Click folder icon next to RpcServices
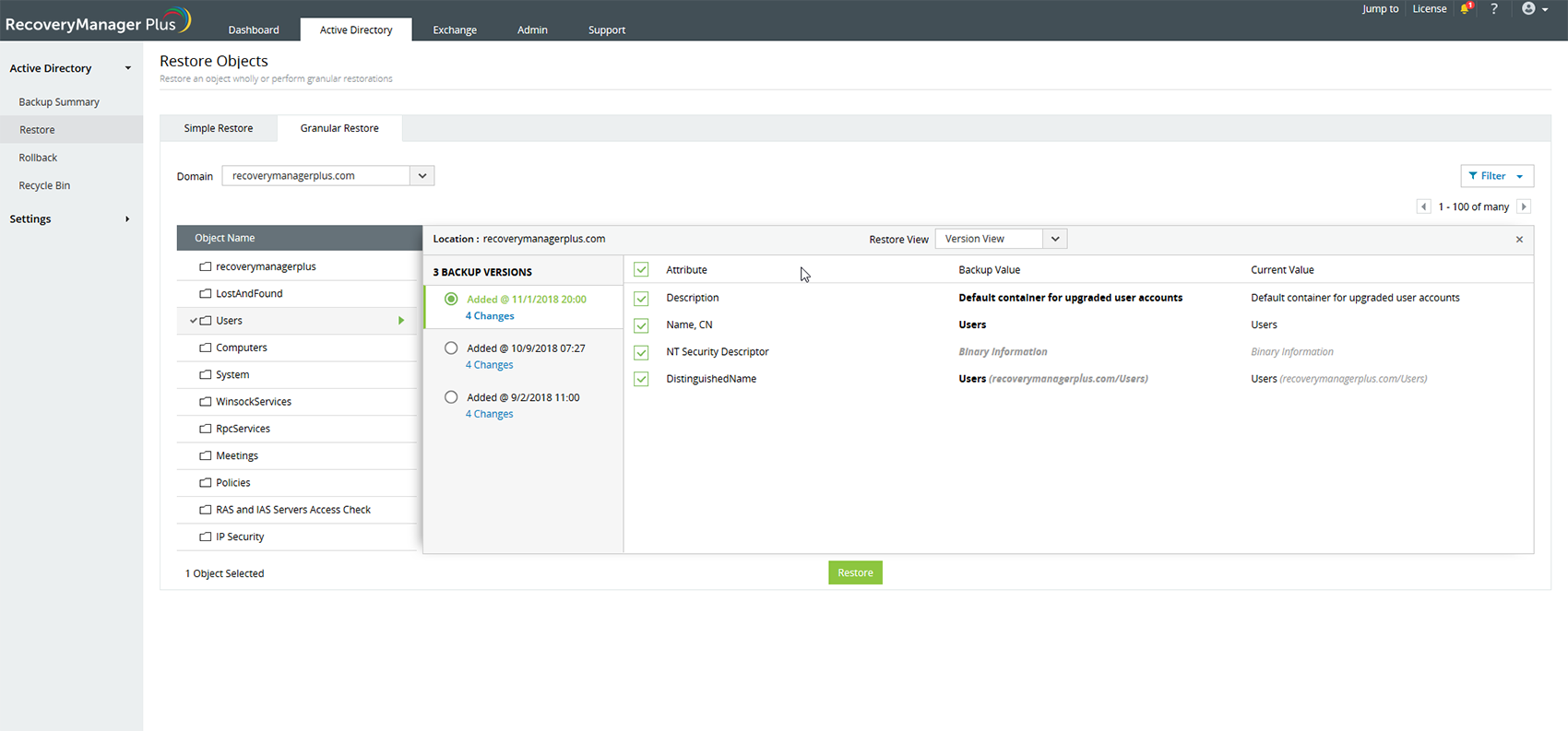Image resolution: width=1568 pixels, height=731 pixels. [x=206, y=429]
